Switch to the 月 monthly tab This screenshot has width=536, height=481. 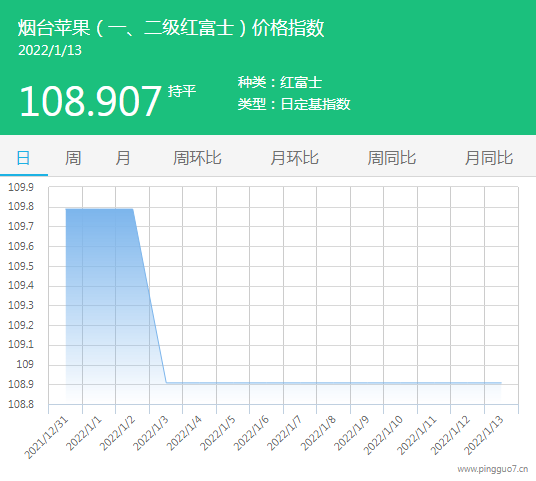122,158
